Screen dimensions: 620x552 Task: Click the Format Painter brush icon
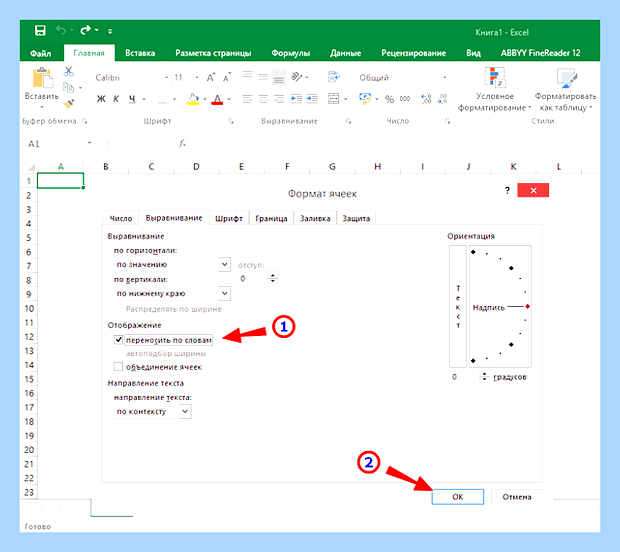click(69, 103)
